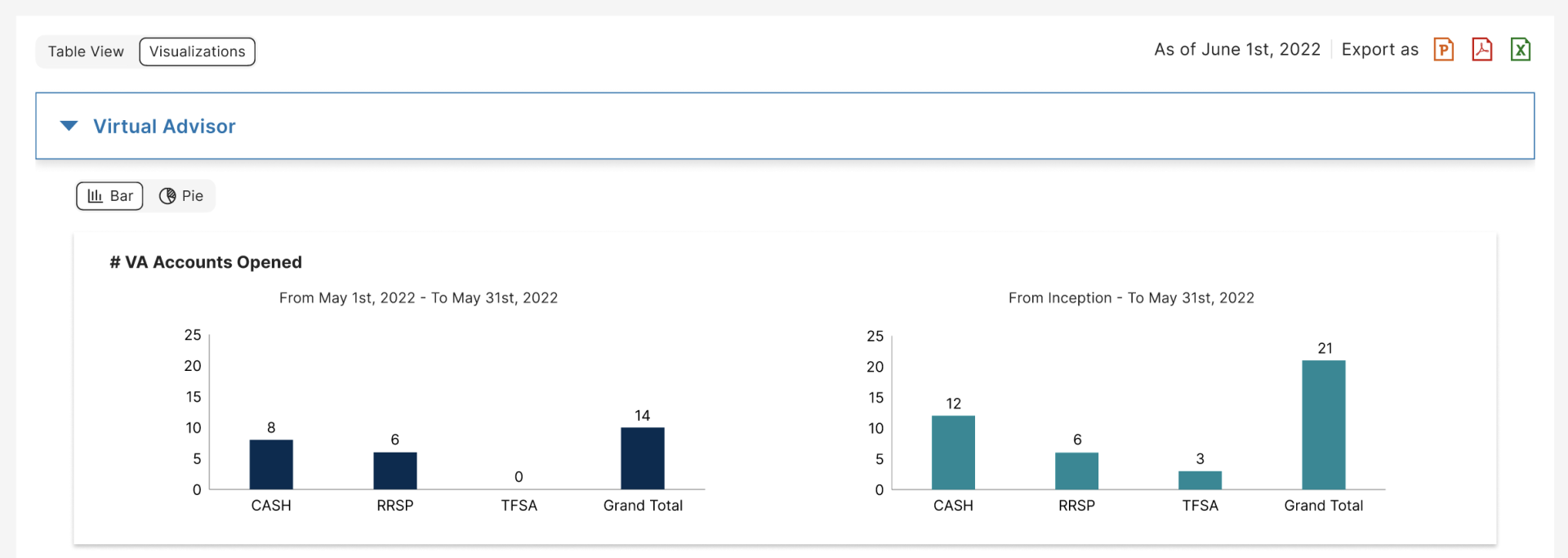
Task: Click the blue disclosure triangle beside Virtual Advisor
Action: (x=69, y=125)
